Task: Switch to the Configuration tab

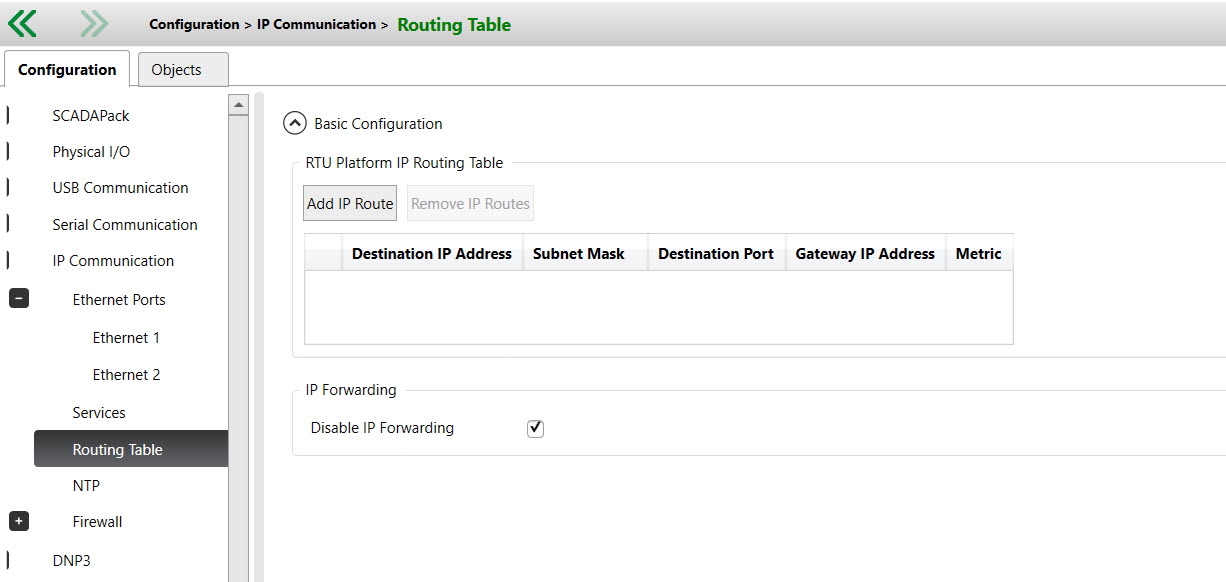Action: [67, 70]
